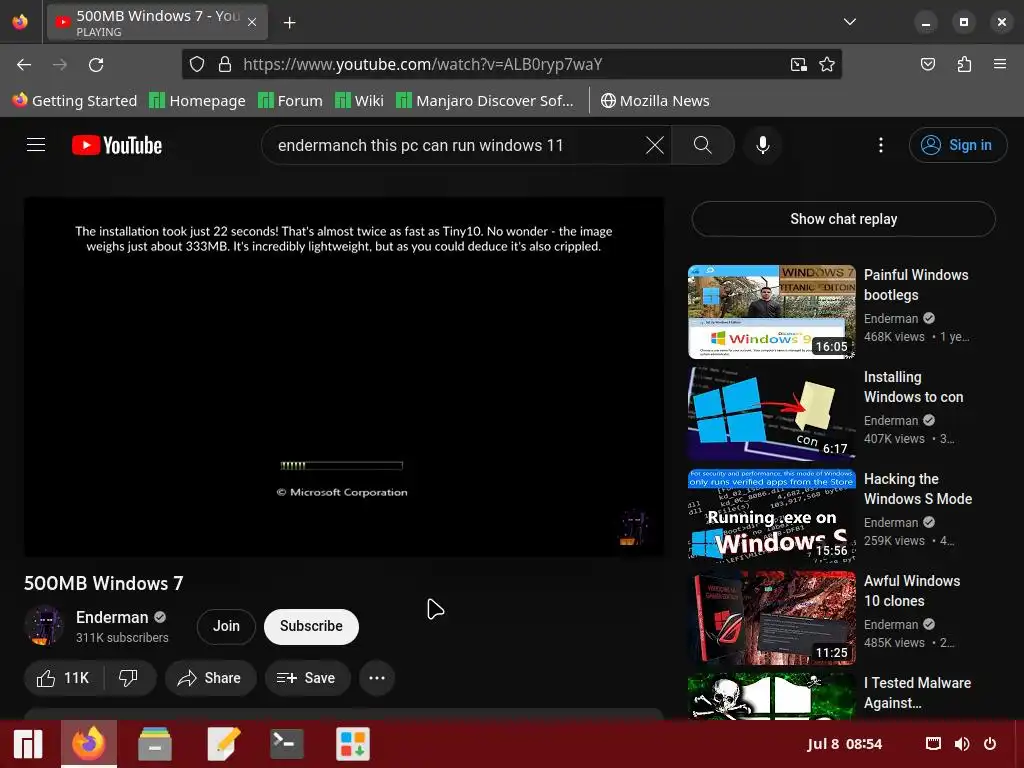Image resolution: width=1024 pixels, height=768 pixels.
Task: Open the YouTube guide hamburger menu
Action: point(36,145)
